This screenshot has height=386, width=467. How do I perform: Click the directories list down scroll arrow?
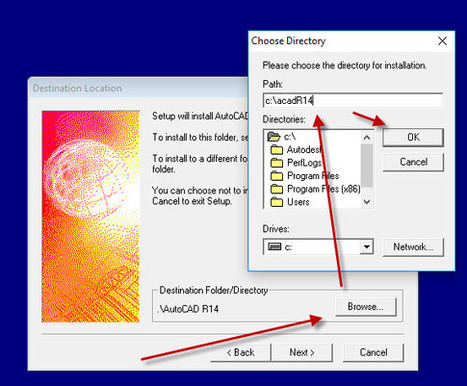click(x=367, y=202)
